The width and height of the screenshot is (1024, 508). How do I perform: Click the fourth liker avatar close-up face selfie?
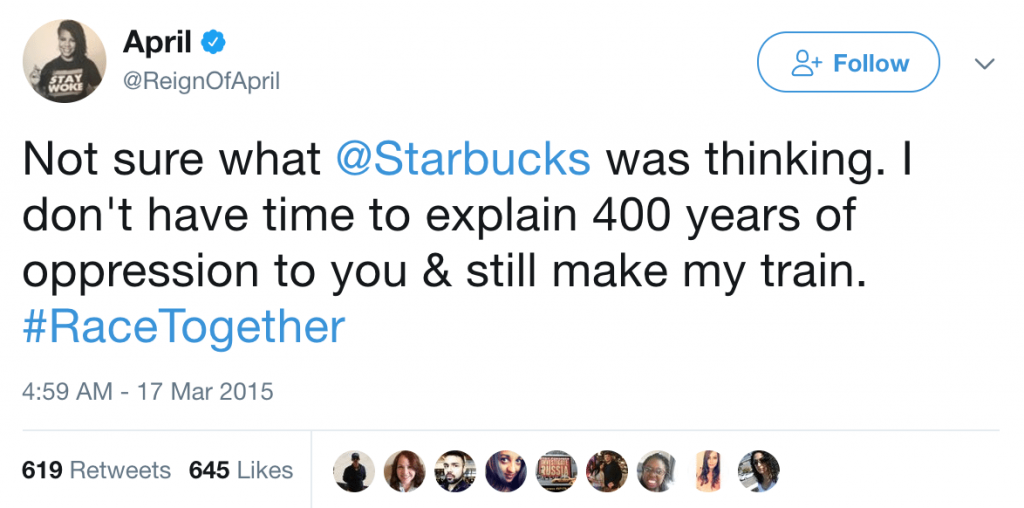coord(505,470)
